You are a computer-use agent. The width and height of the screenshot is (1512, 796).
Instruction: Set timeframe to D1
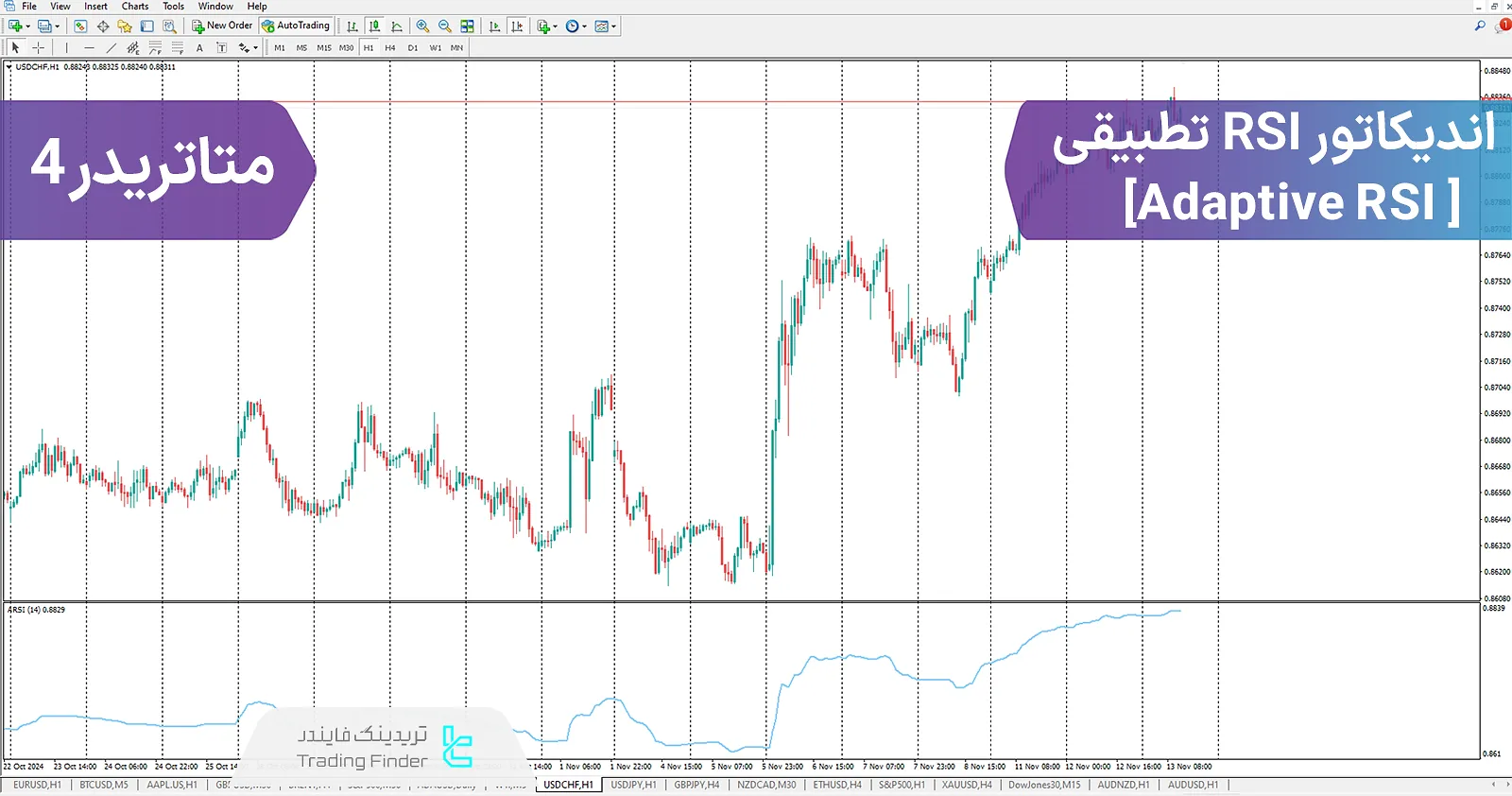tap(413, 47)
